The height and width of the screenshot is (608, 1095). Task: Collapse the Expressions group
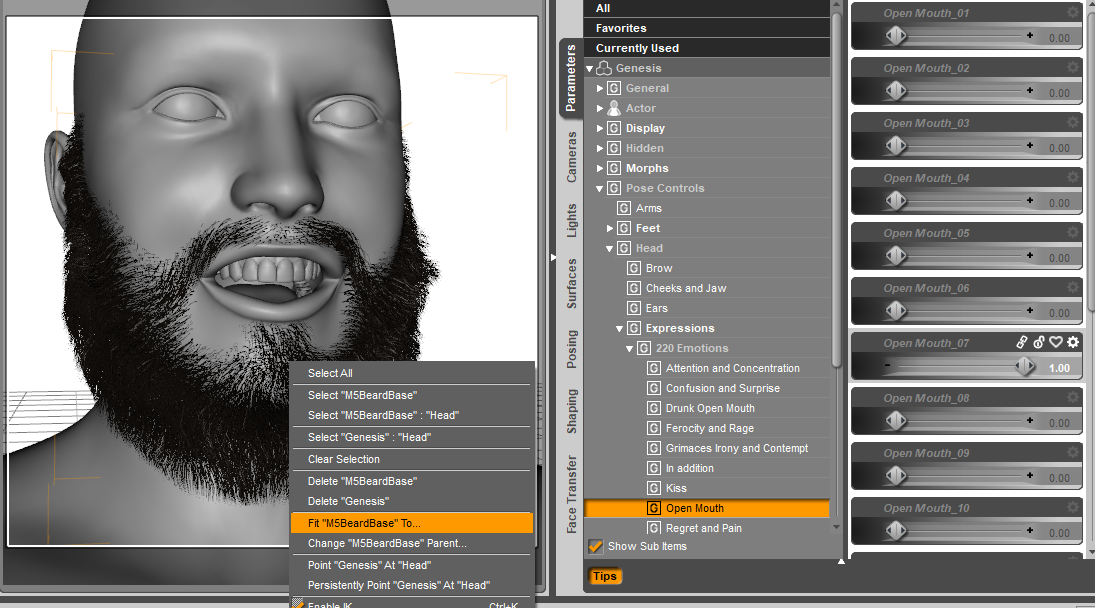click(619, 328)
